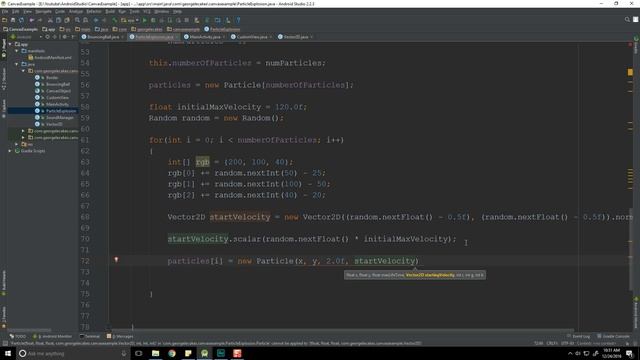Click the Undo toolbar icon
This screenshot has width=640, height=360.
[x=31, y=20]
